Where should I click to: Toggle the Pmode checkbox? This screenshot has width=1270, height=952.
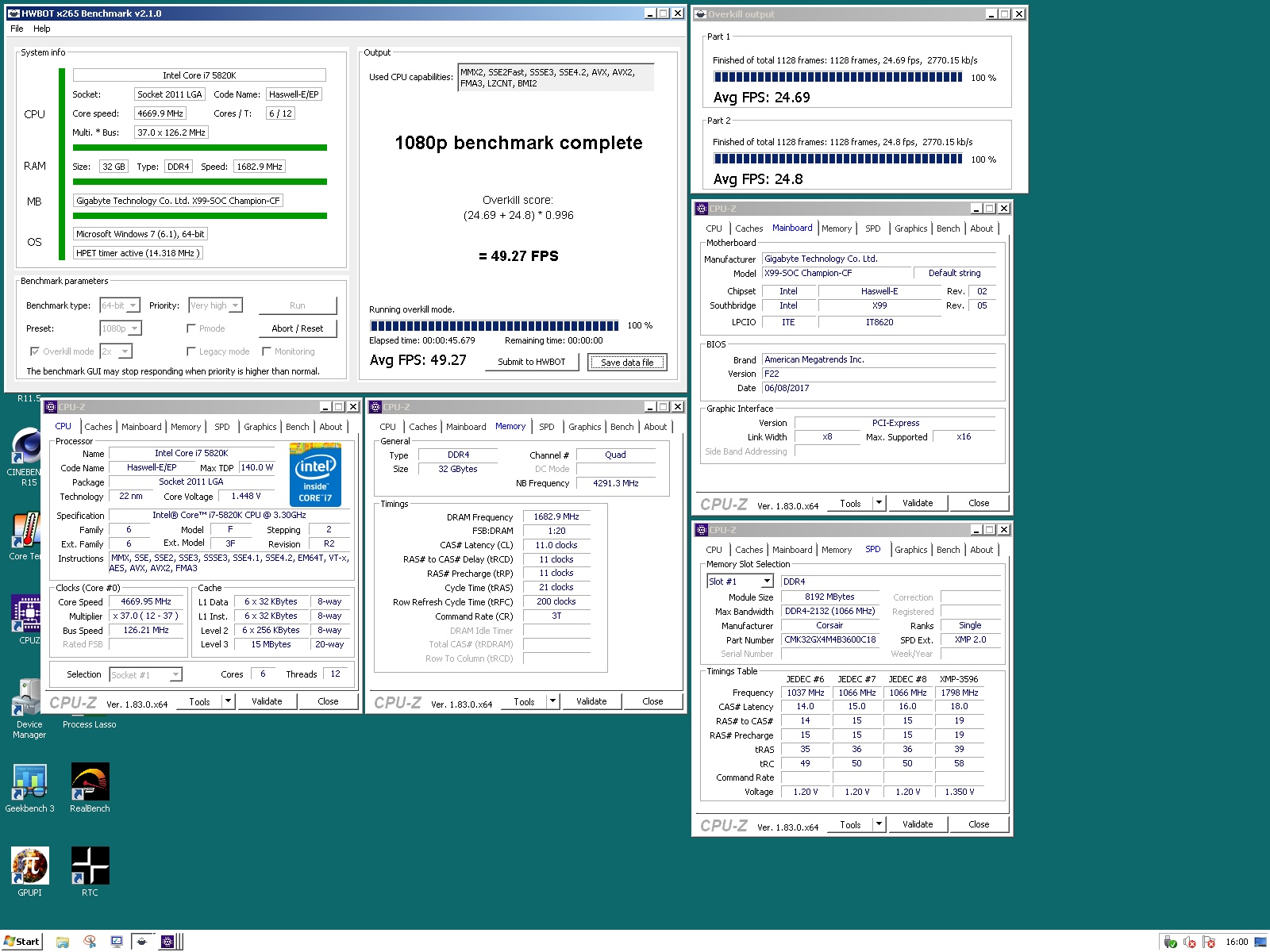[x=191, y=328]
